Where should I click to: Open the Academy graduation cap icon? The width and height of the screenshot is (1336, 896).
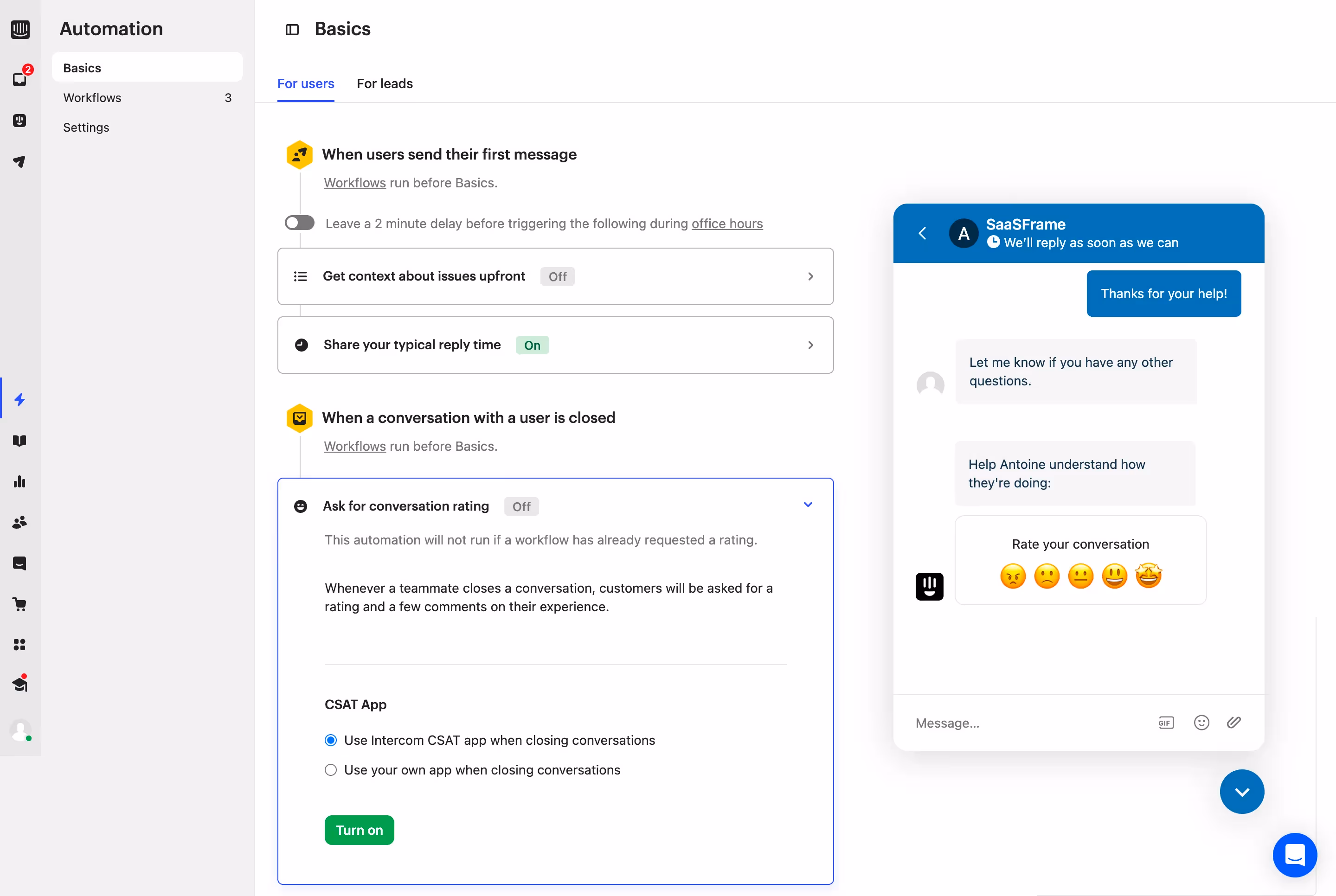[20, 684]
